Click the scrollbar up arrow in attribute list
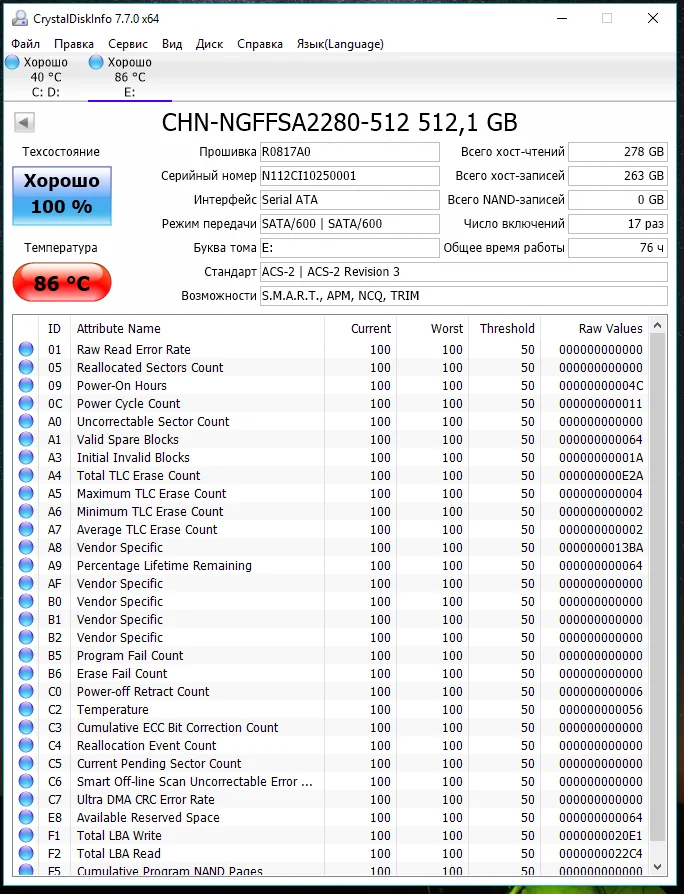The height and width of the screenshot is (894, 684). tap(657, 325)
